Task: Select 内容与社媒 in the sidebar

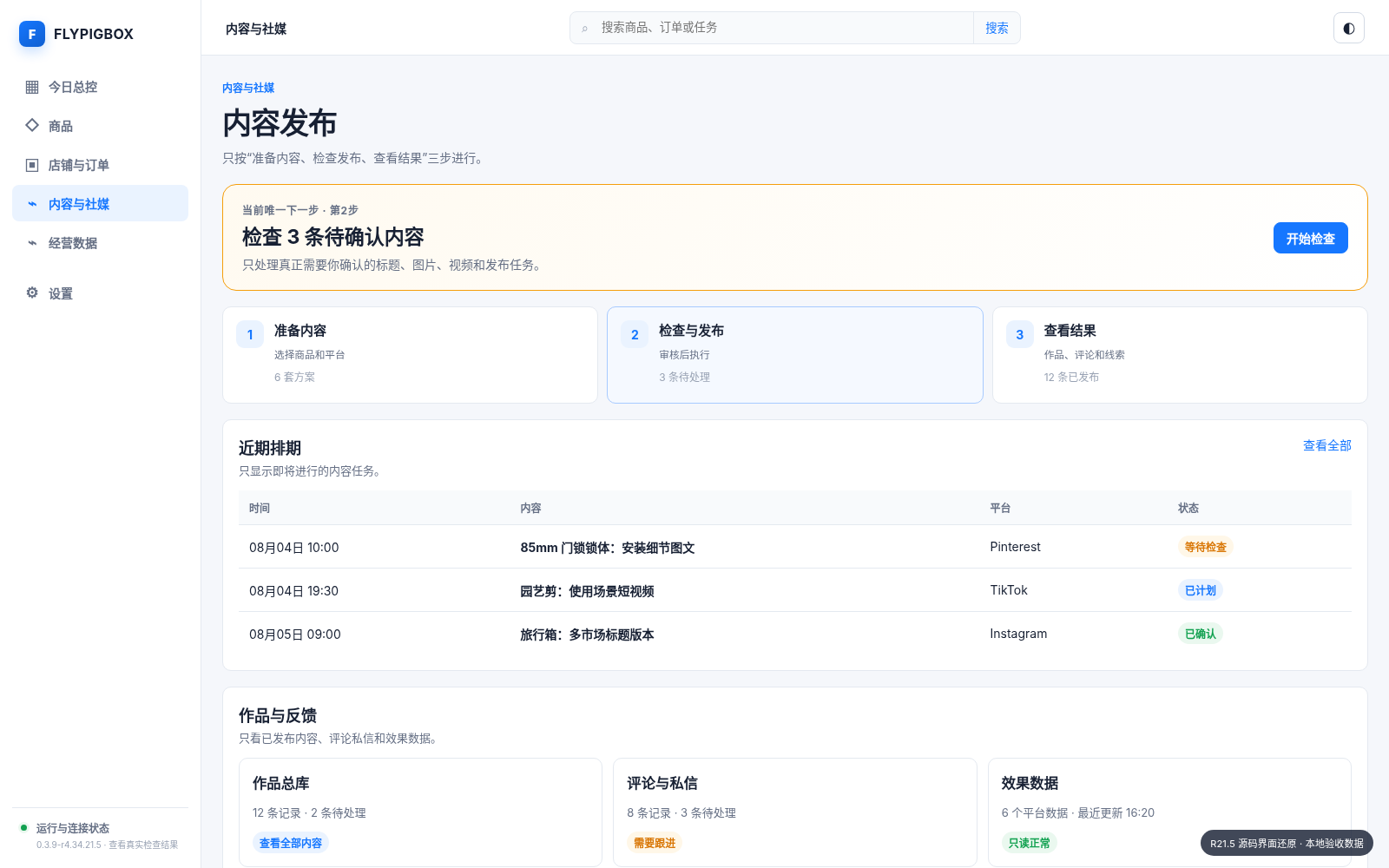Action: click(x=100, y=204)
